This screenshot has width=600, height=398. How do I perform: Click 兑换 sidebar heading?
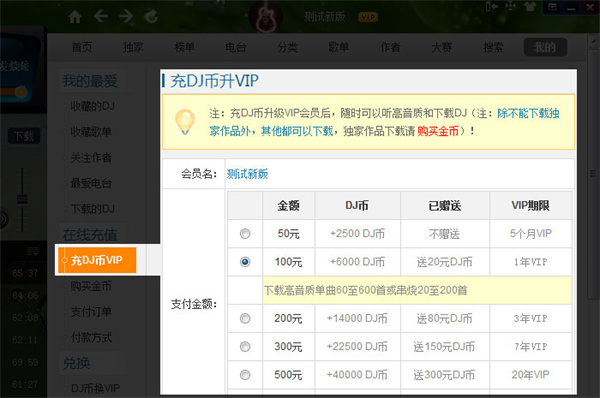pos(76,363)
